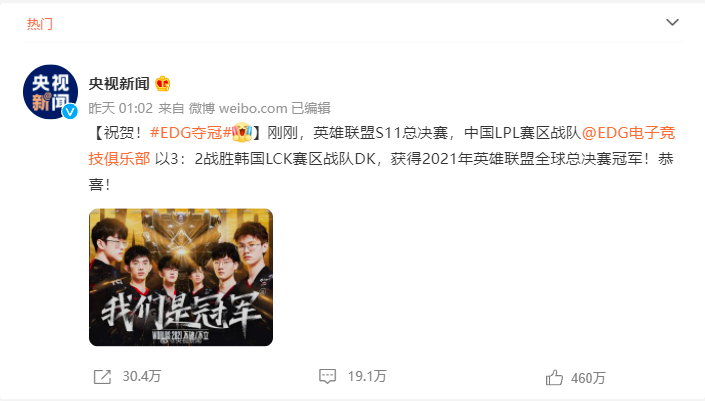Click the 央视新闻 account name
705x401 pixels.
click(x=119, y=84)
